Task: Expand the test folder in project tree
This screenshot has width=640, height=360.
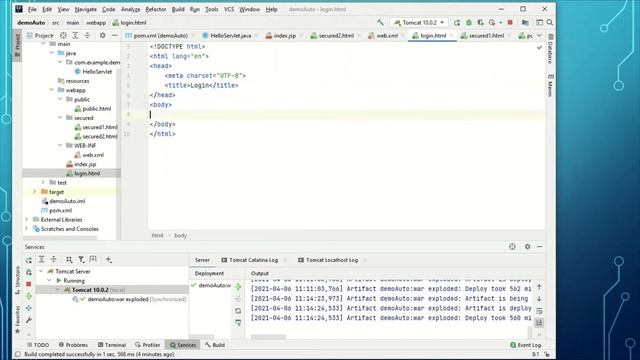Action: [43, 182]
